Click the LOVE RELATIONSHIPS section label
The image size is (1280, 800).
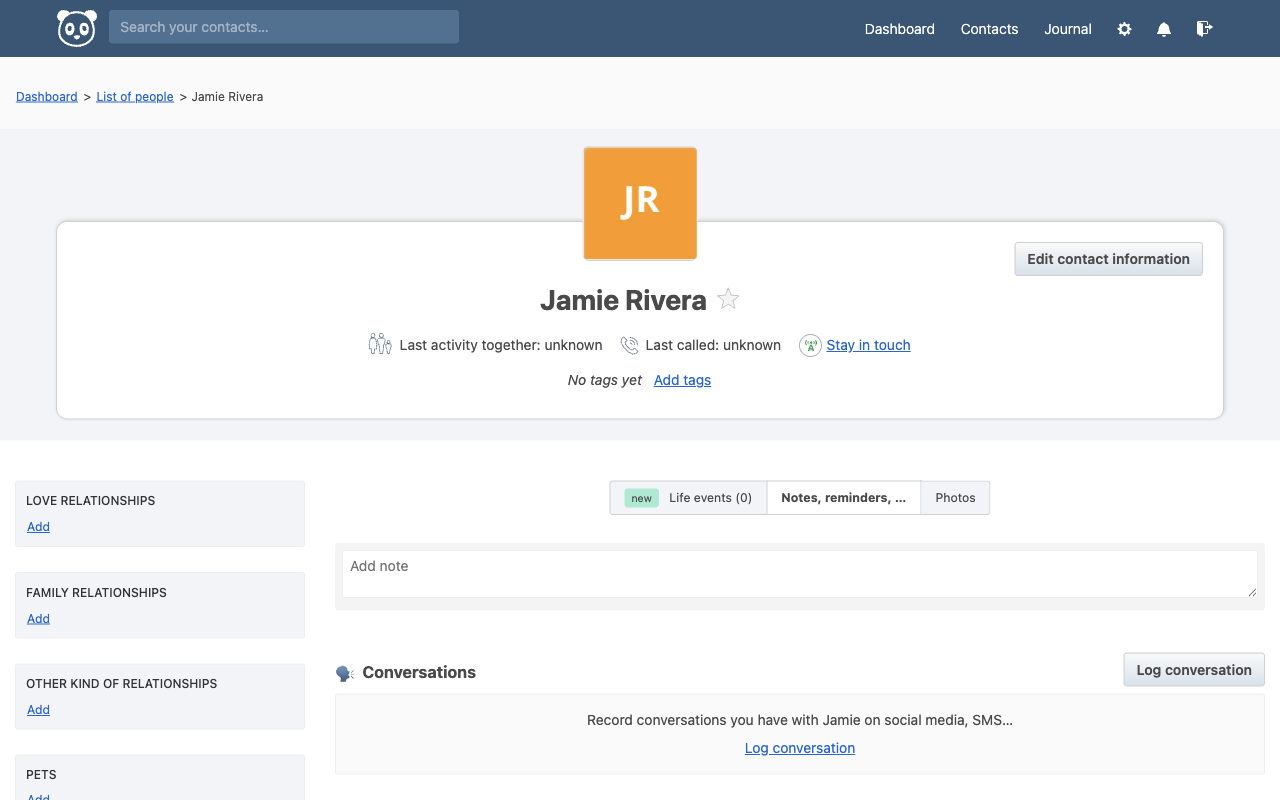[91, 501]
